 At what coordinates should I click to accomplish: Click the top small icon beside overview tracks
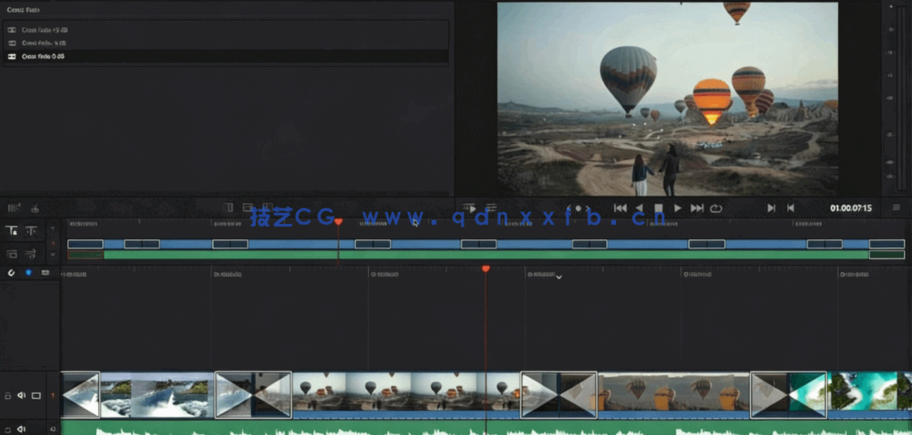[53, 230]
